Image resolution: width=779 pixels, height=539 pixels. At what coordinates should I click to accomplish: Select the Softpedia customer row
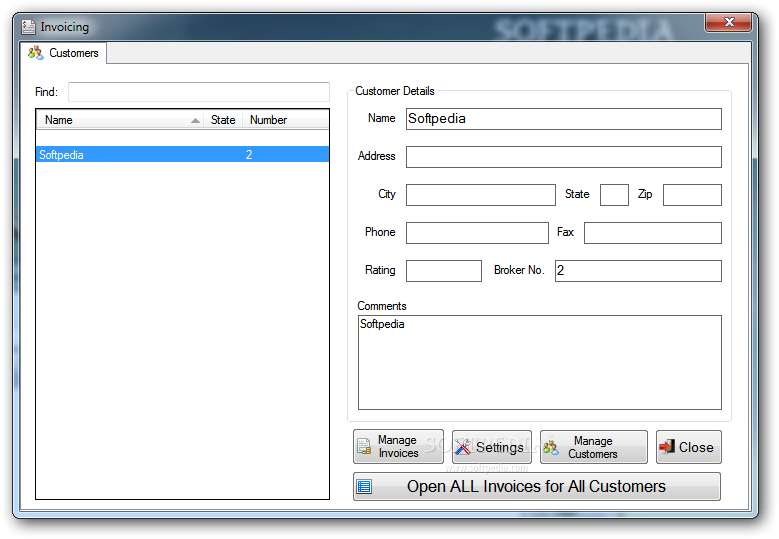pos(182,154)
